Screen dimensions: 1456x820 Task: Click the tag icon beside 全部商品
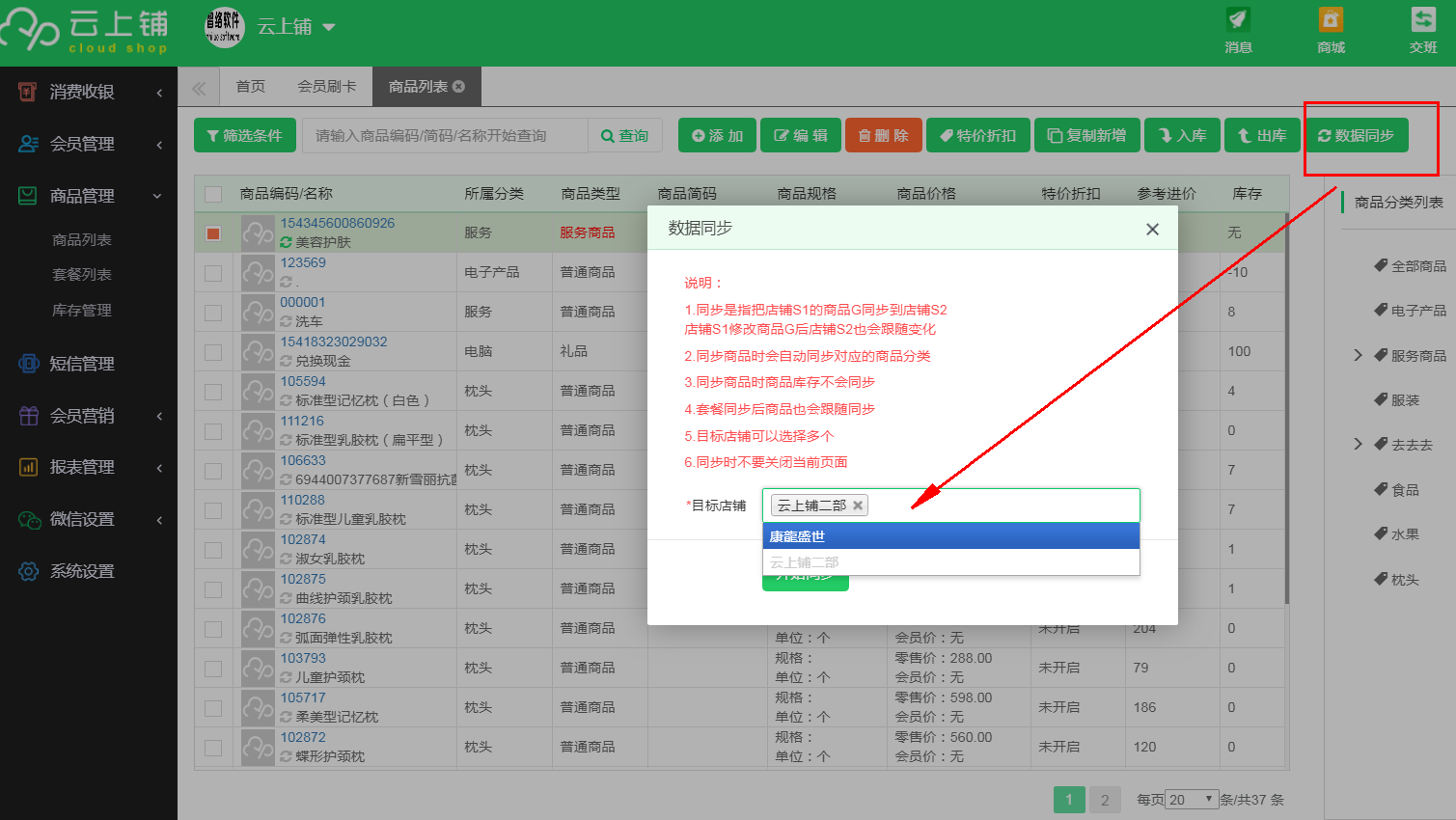pos(1381,265)
